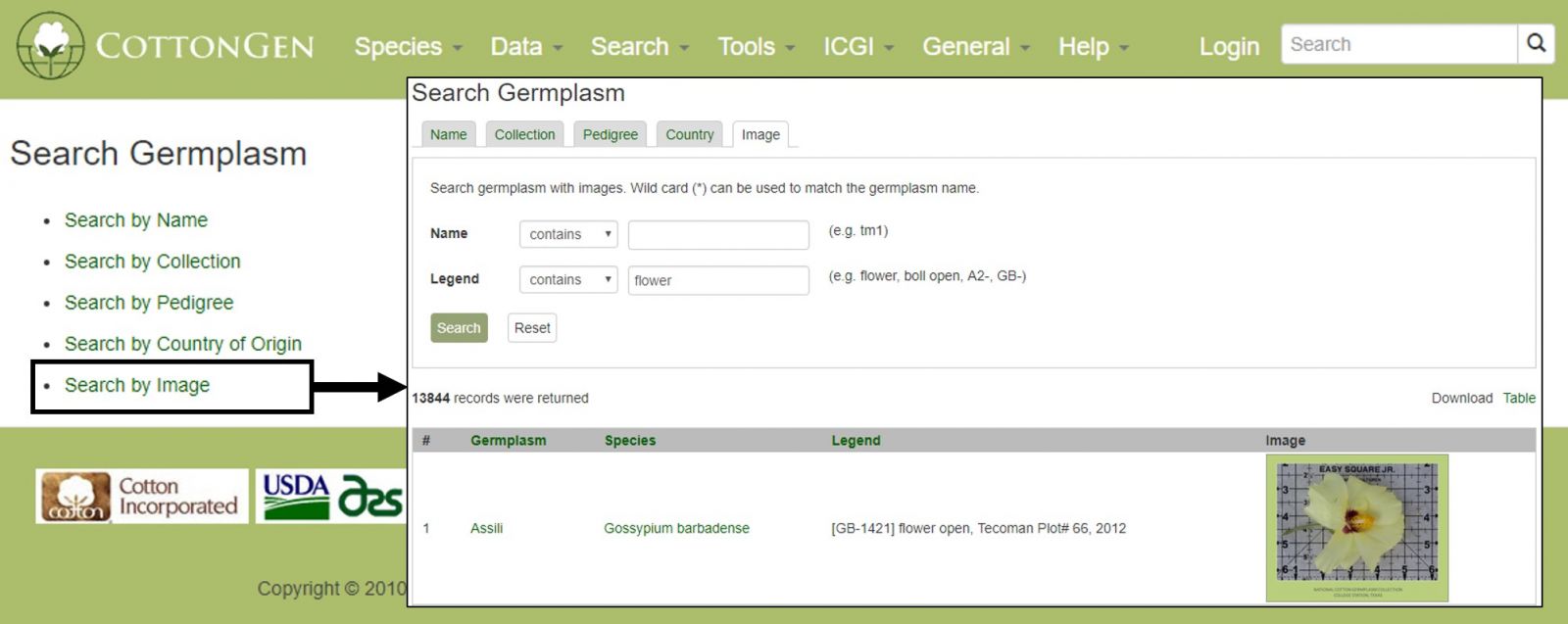Screen dimensions: 1568x624
Task: Sort results by Germplasm column
Action: pos(509,441)
